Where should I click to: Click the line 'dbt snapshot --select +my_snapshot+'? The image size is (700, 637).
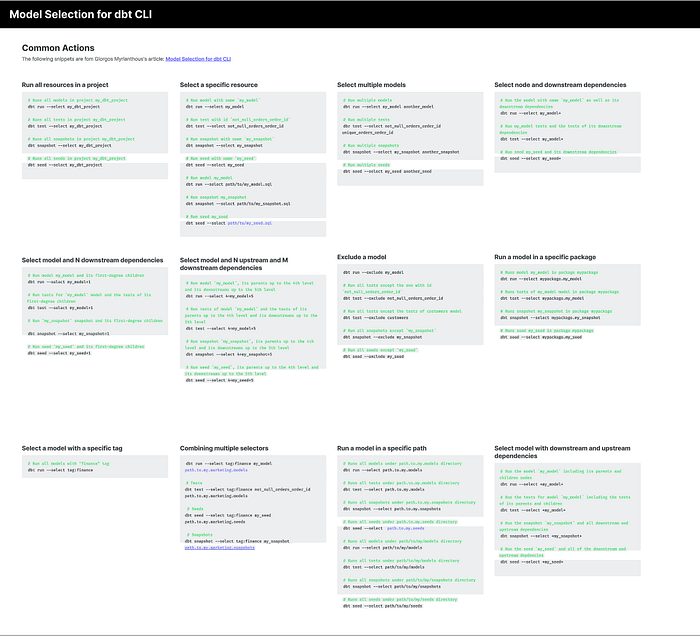pyautogui.click(x=541, y=536)
